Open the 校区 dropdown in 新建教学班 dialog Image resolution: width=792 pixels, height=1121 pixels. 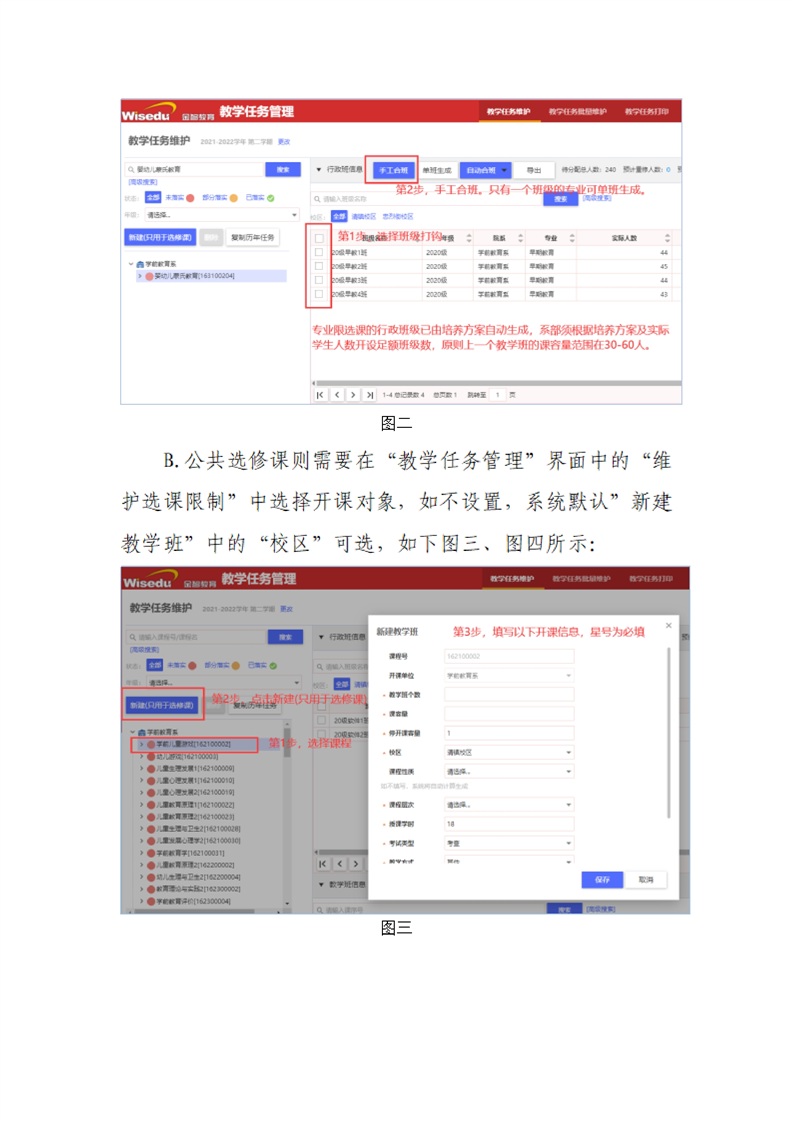[509, 753]
